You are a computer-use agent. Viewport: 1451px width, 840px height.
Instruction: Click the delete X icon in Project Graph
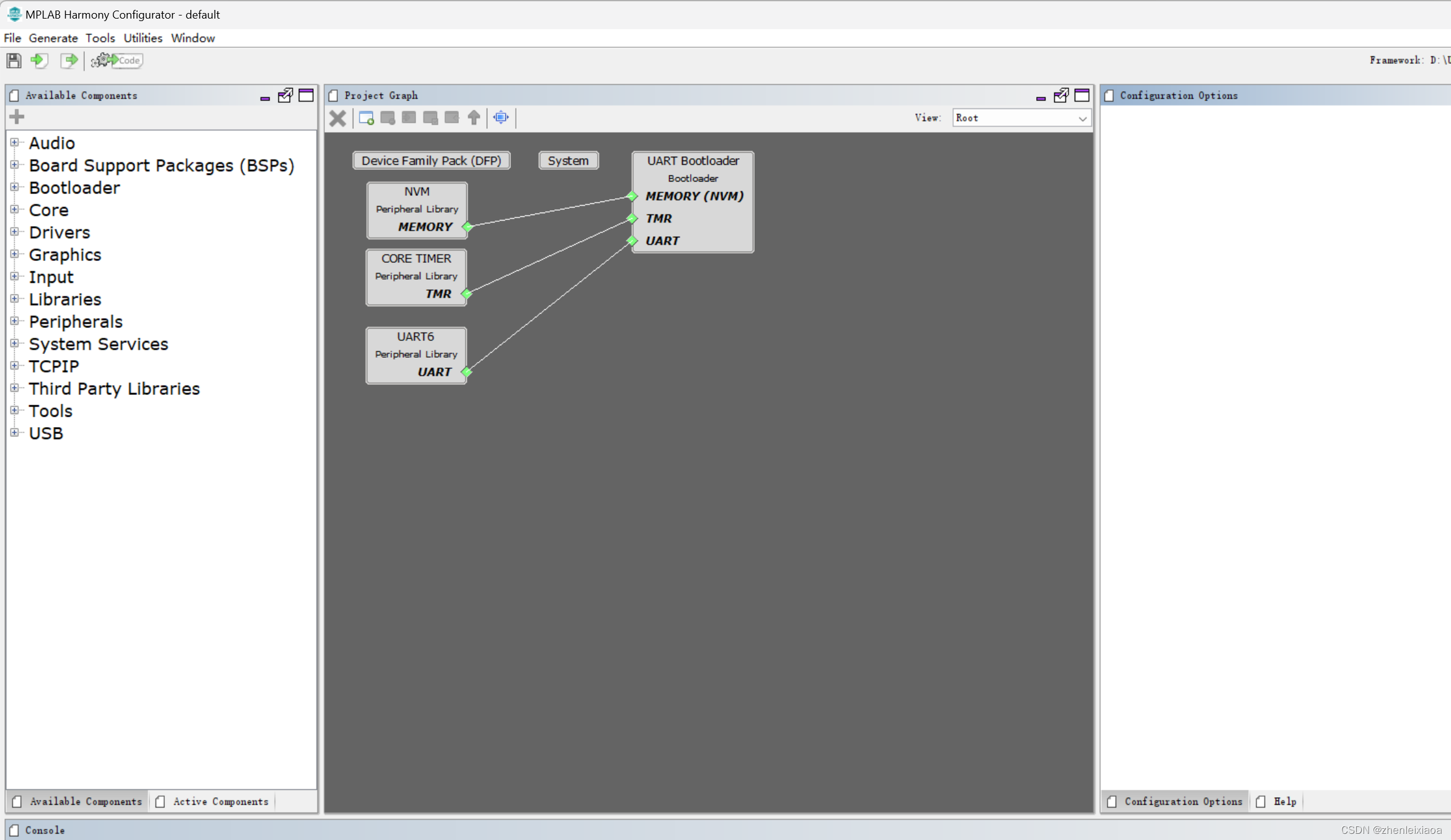337,118
